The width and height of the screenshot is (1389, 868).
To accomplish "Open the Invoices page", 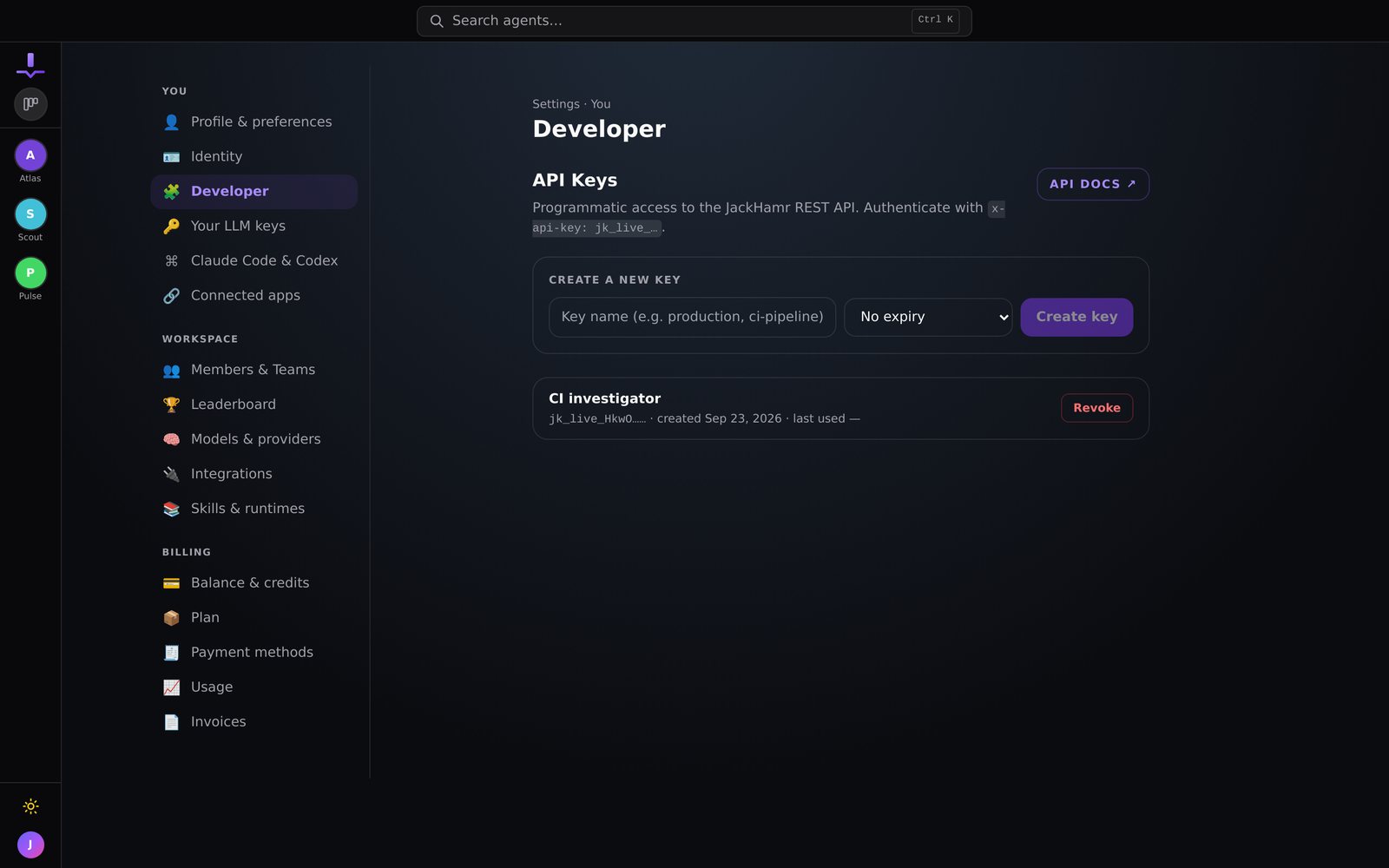I will tap(254, 722).
